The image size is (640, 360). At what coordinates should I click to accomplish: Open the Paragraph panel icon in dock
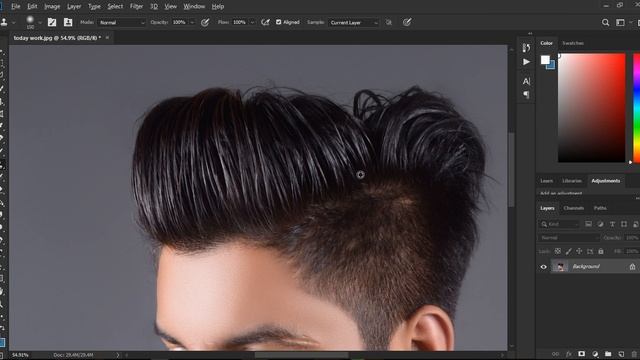526,95
